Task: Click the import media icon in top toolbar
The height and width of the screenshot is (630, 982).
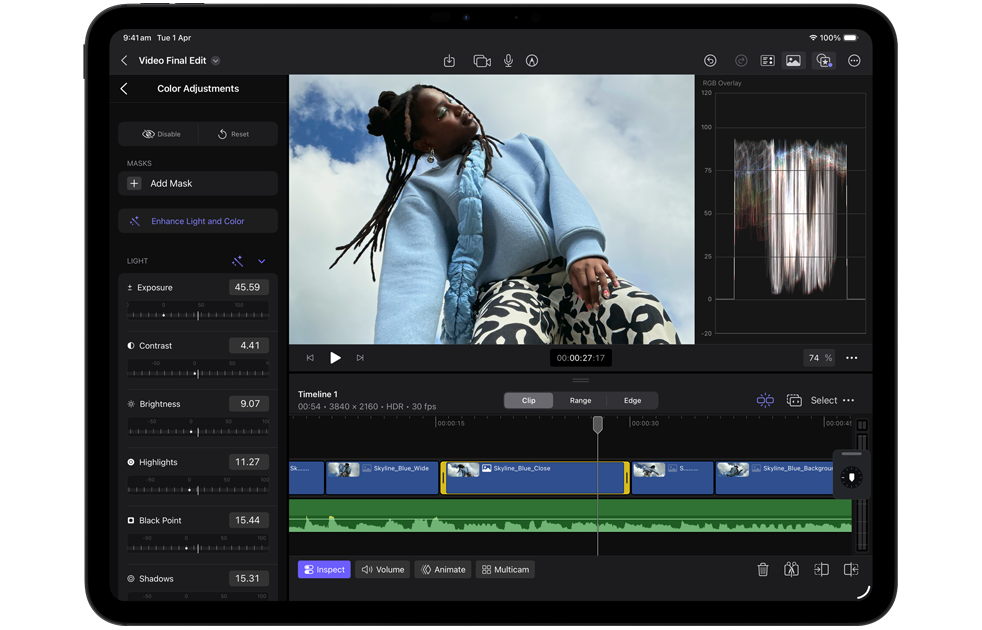Action: coord(449,61)
